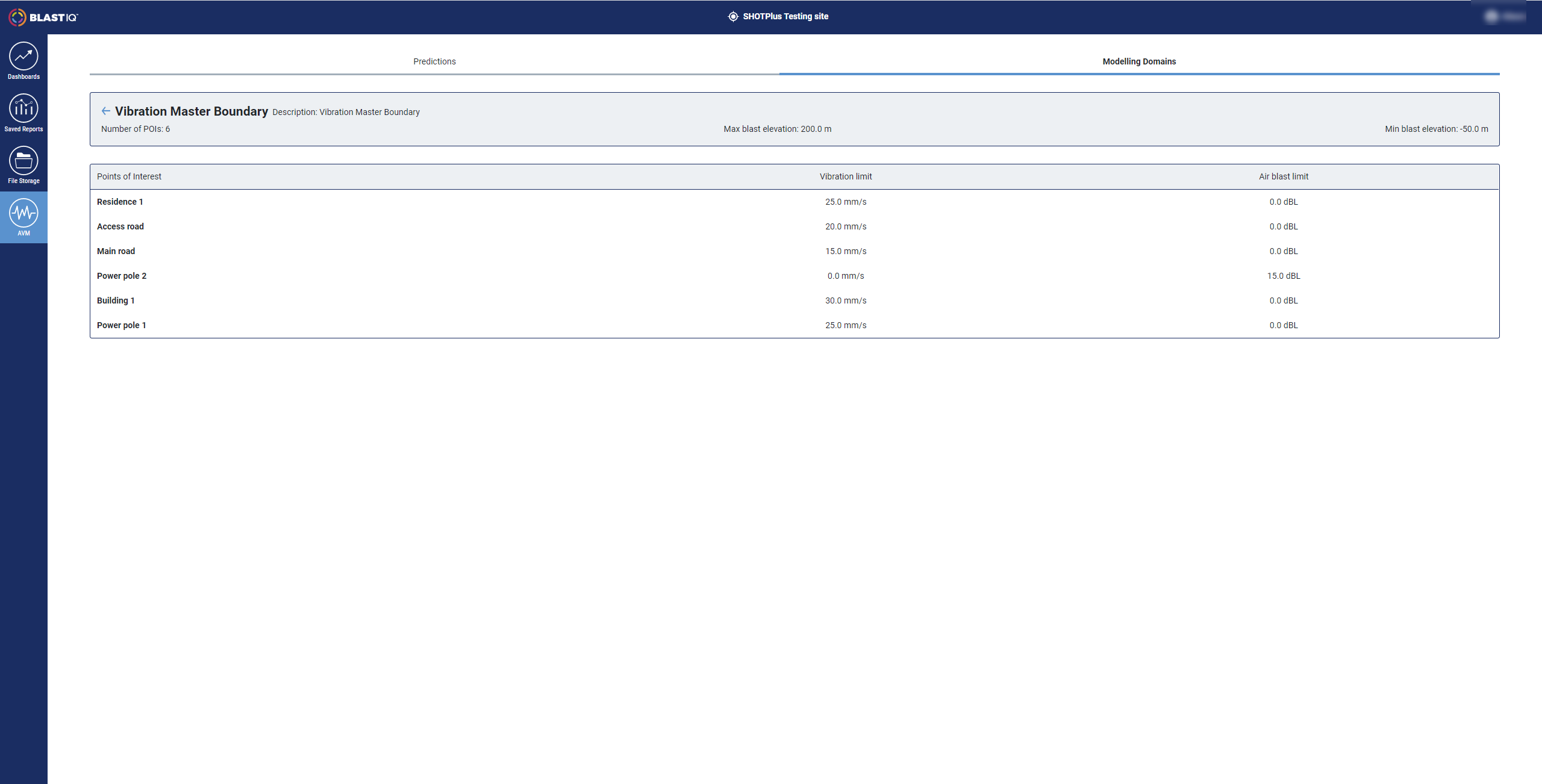Screen dimensions: 1542x784
Task: Click the site target icon beside SHOTPlus
Action: [733, 17]
